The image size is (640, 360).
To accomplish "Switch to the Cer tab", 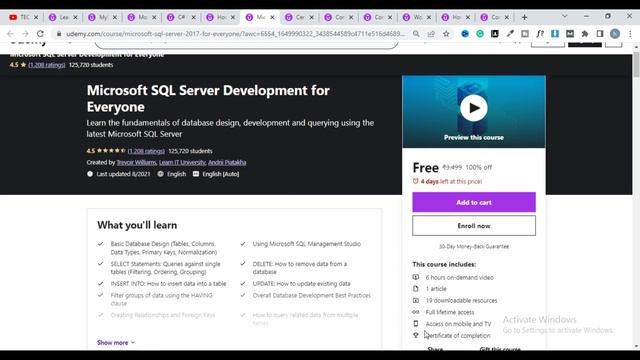I will pyautogui.click(x=299, y=17).
